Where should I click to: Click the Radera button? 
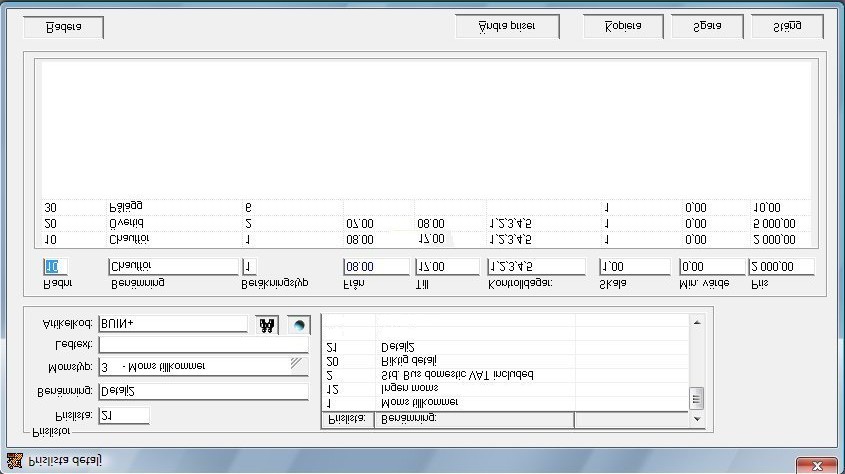[64, 27]
